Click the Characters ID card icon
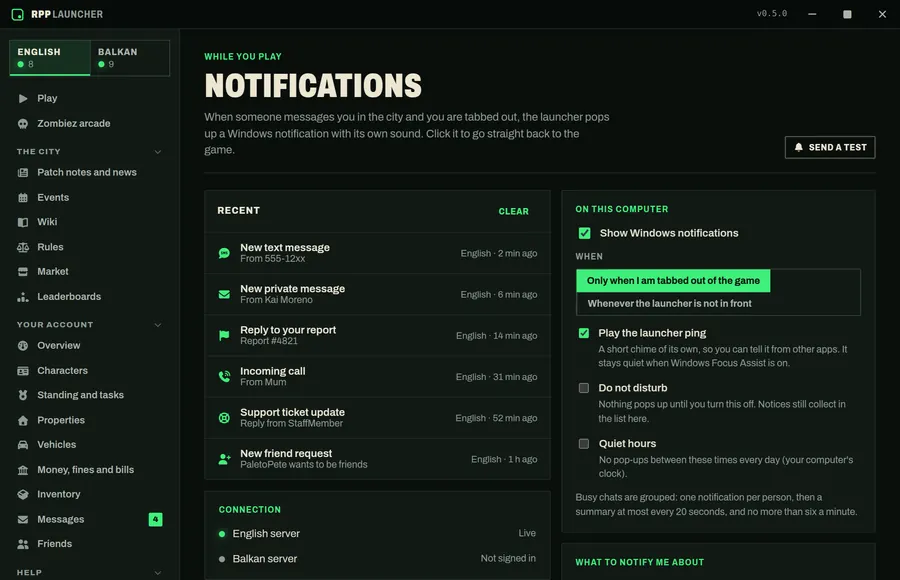This screenshot has height=580, width=900. (23, 371)
